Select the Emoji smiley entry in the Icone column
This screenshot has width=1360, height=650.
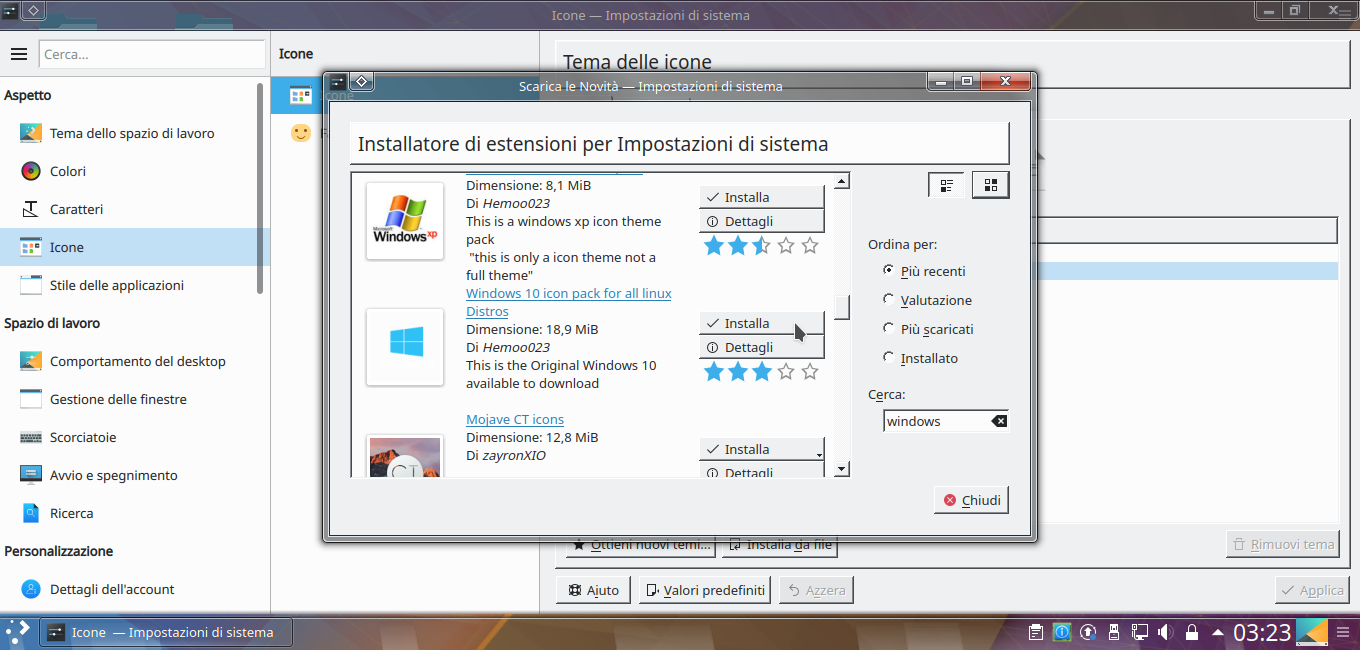coord(300,132)
